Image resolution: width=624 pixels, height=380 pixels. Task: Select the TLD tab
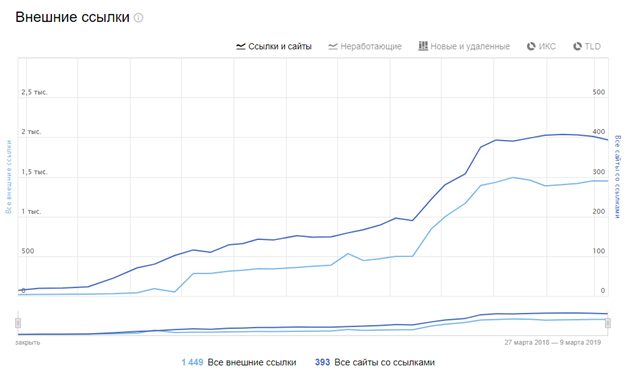click(587, 47)
